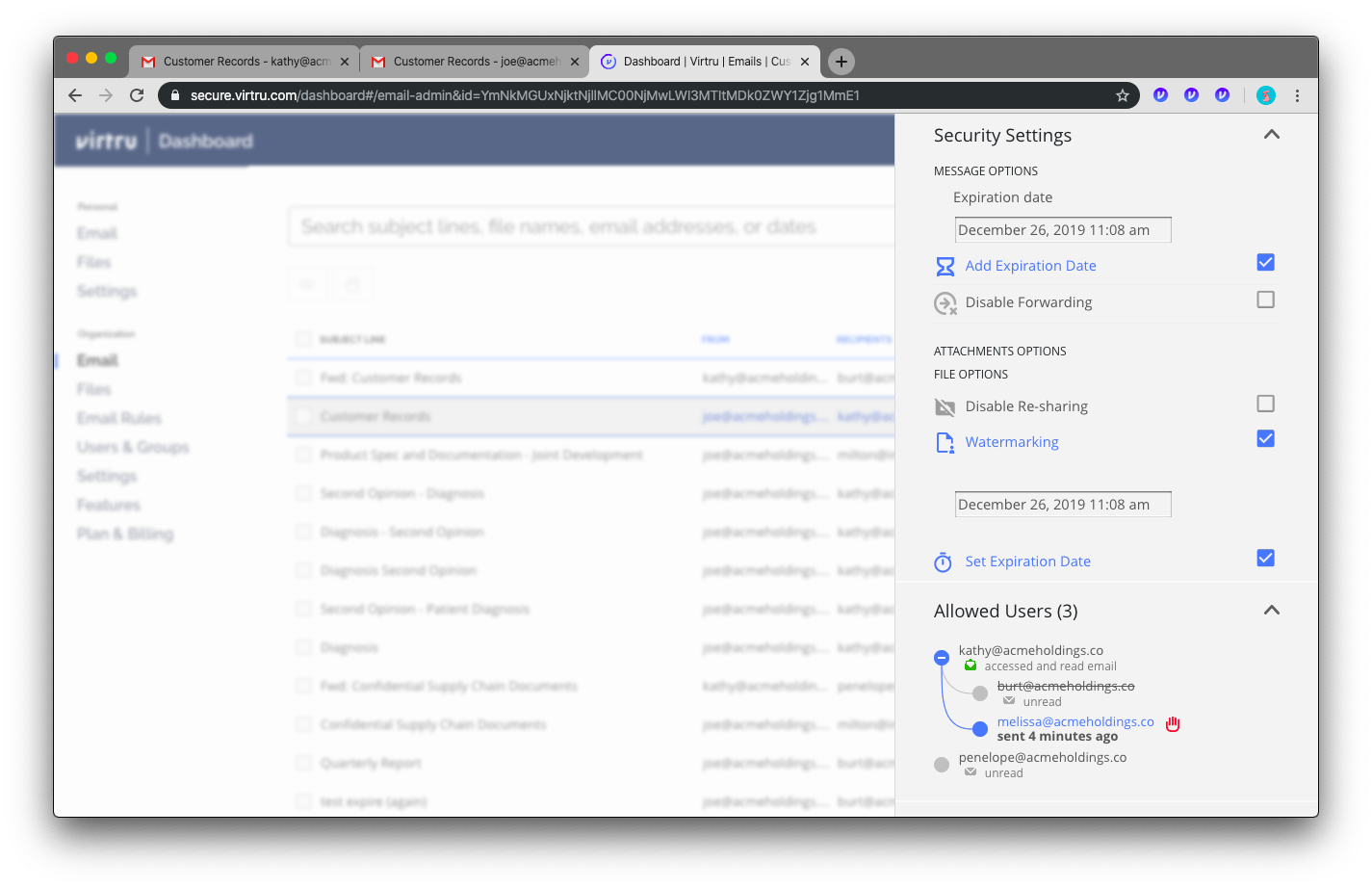Click the second Virtru extension icon in the toolbar
The height and width of the screenshot is (888, 1372).
[1192, 95]
